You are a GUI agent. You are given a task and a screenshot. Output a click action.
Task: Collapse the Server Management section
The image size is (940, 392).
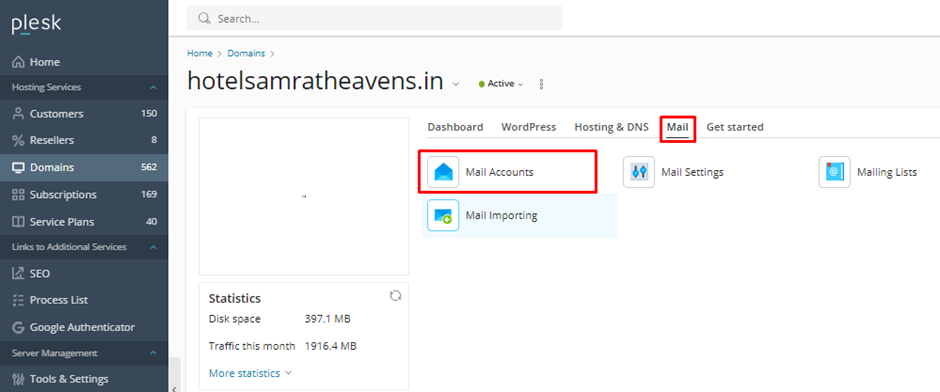pos(153,353)
